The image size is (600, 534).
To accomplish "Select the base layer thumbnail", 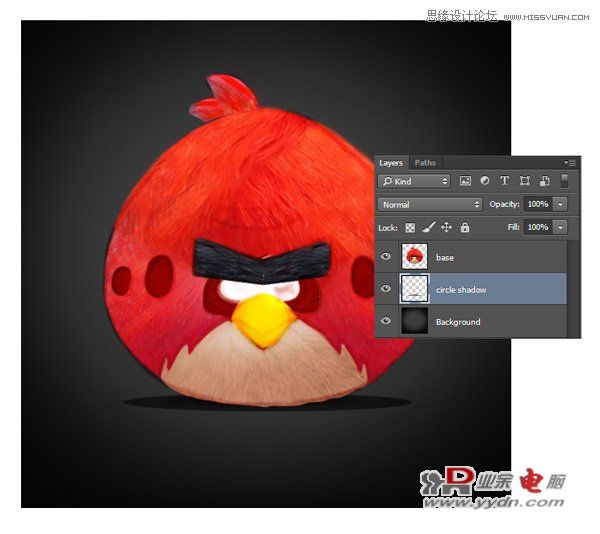I will (x=414, y=257).
